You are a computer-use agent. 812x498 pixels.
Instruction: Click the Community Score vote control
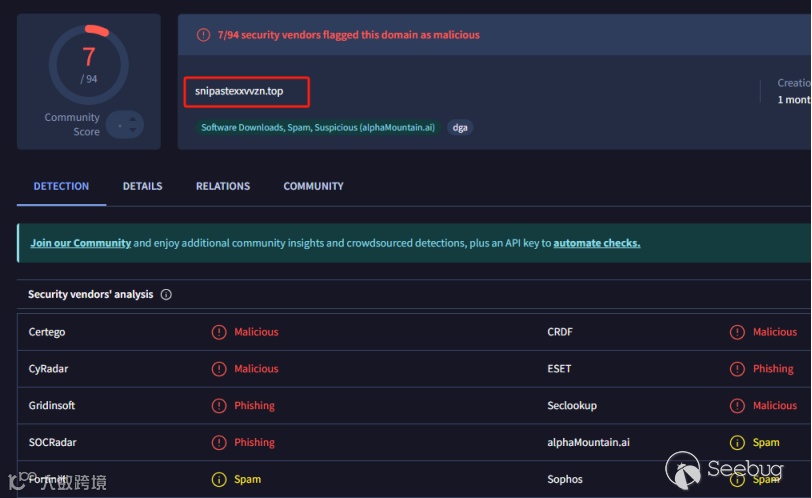[x=125, y=124]
